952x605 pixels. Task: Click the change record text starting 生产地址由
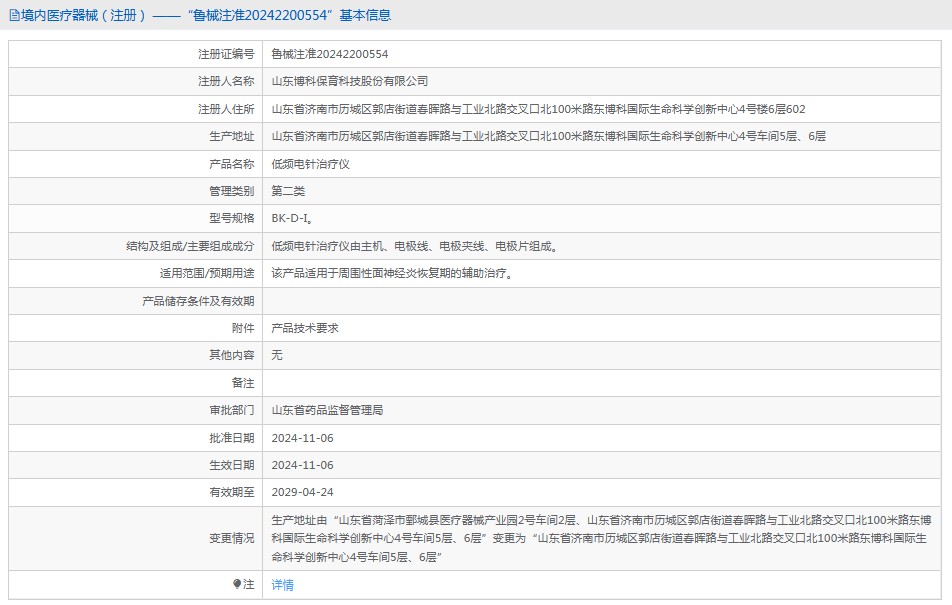(601, 538)
